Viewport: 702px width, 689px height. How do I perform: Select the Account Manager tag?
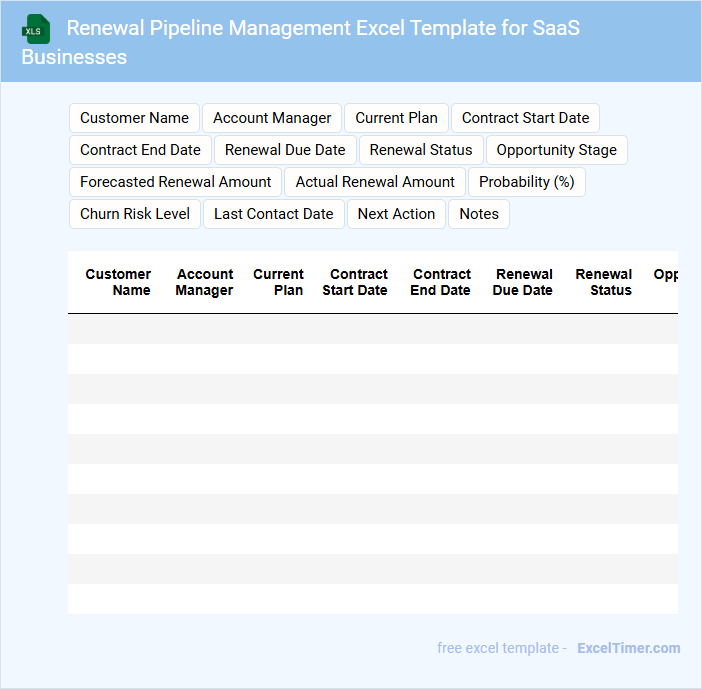click(272, 118)
